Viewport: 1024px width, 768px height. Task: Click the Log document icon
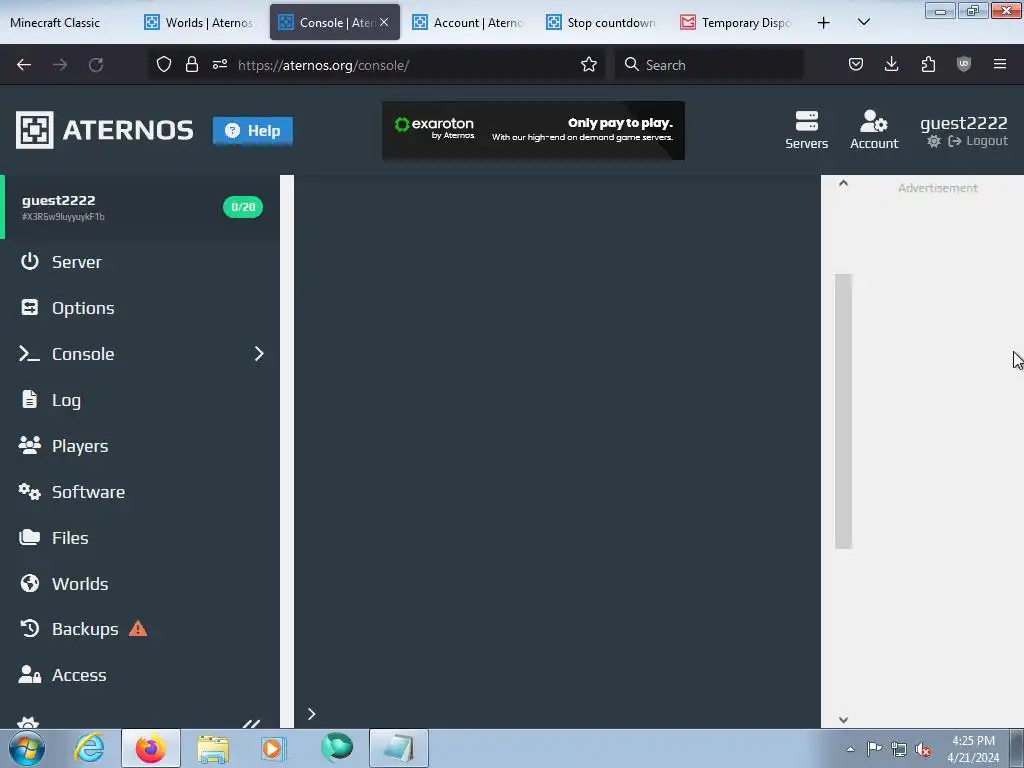click(29, 399)
